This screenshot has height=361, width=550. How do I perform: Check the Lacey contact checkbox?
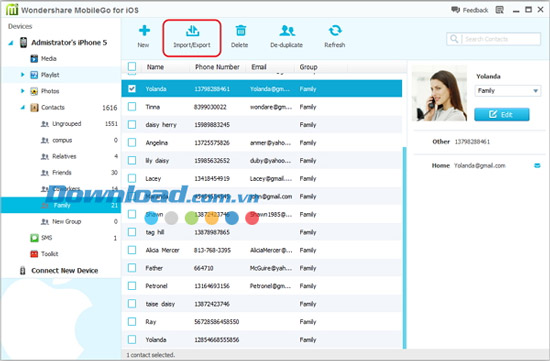pyautogui.click(x=132, y=178)
